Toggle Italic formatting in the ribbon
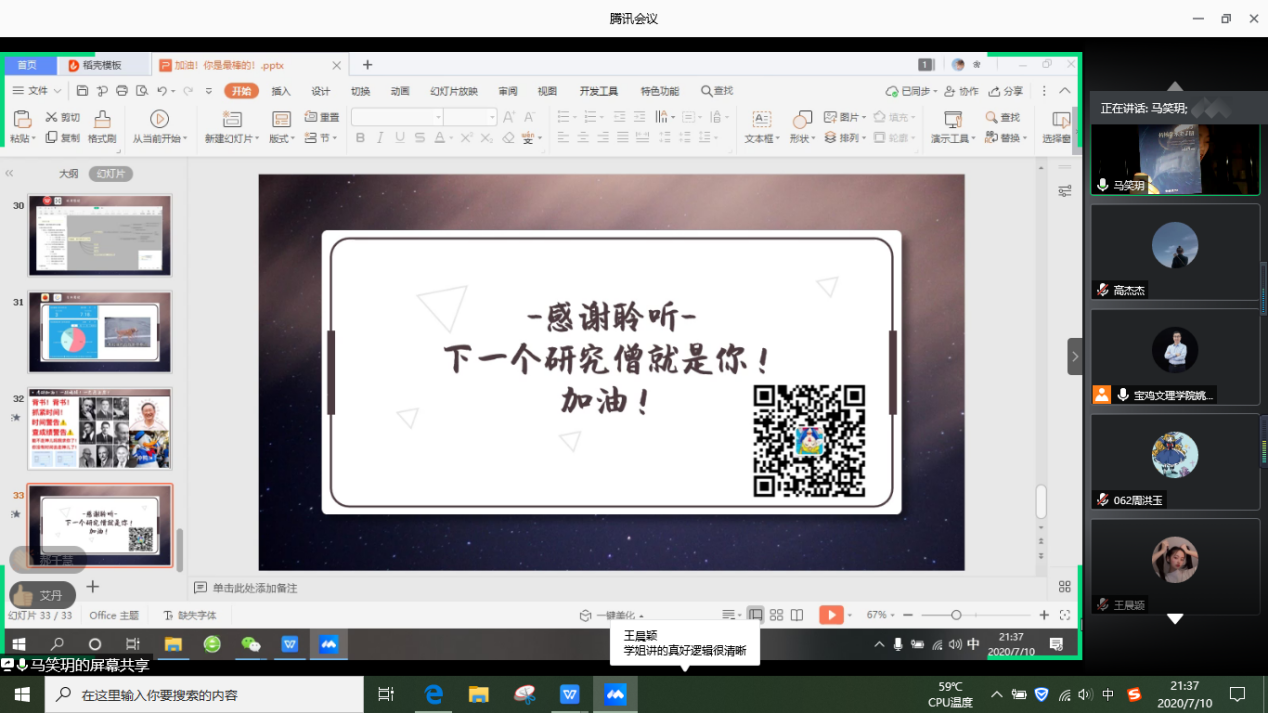This screenshot has width=1268, height=713. click(380, 138)
